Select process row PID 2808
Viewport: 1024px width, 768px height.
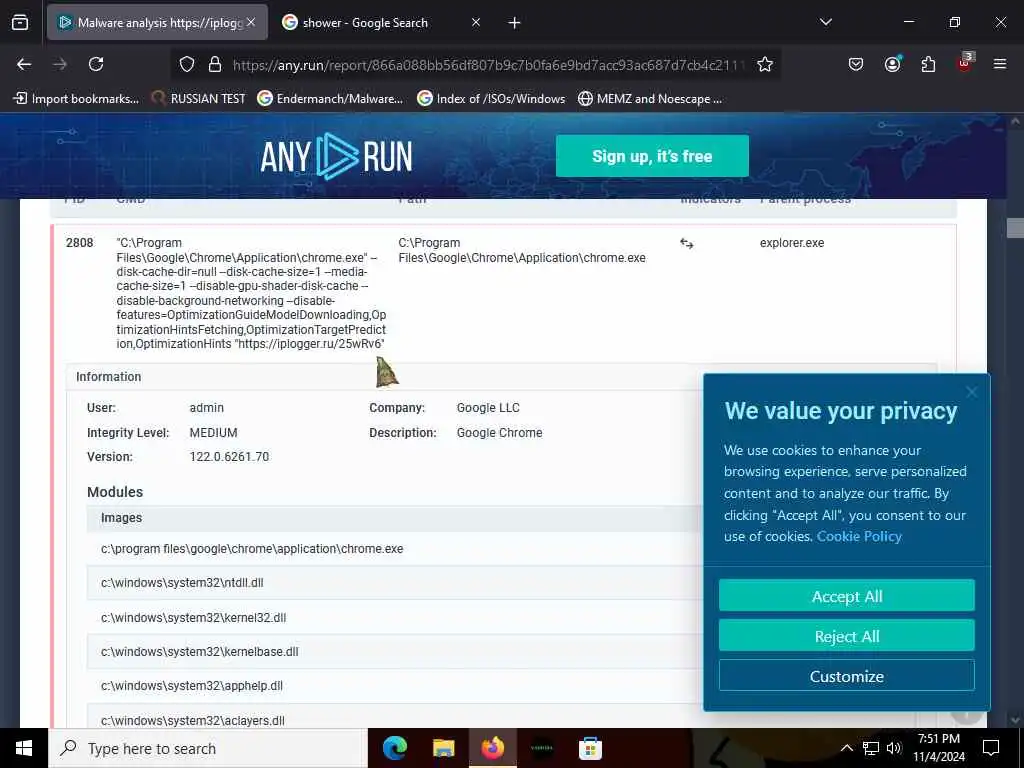point(504,293)
